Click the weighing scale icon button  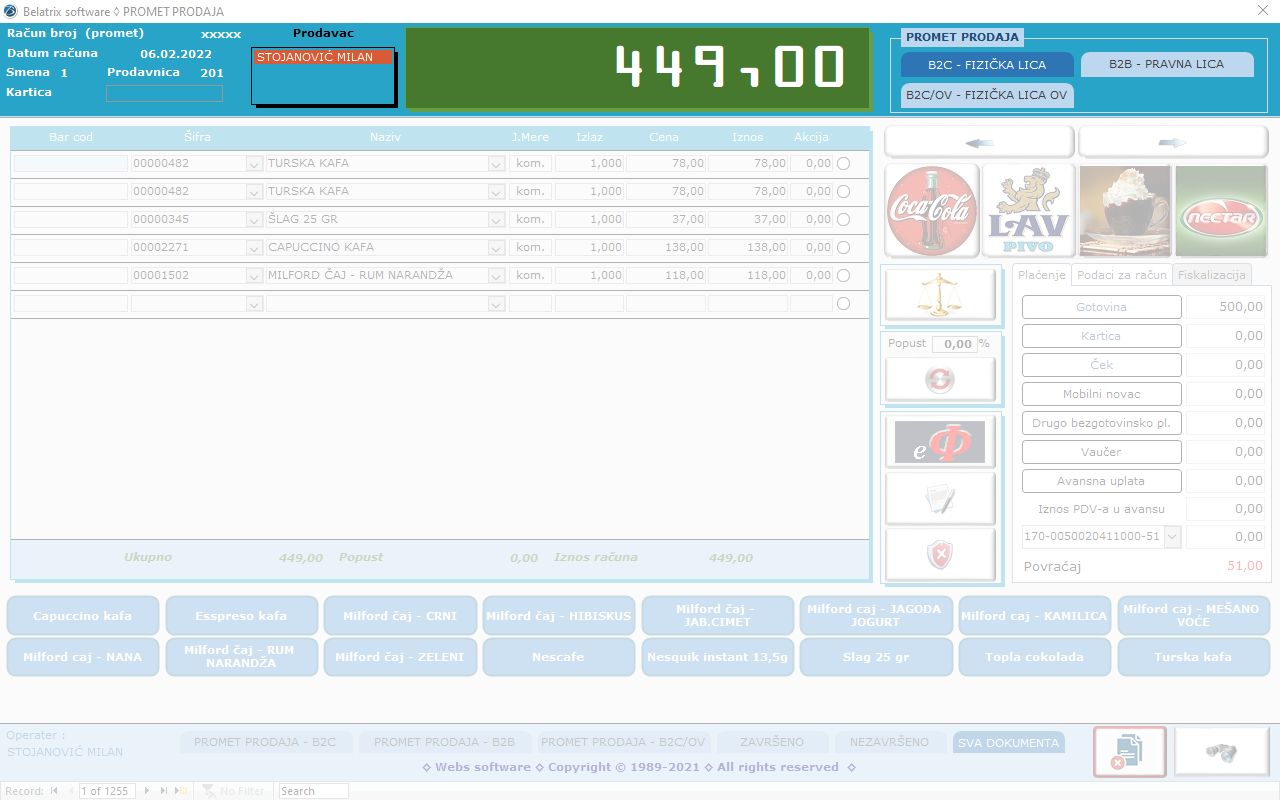pos(940,295)
